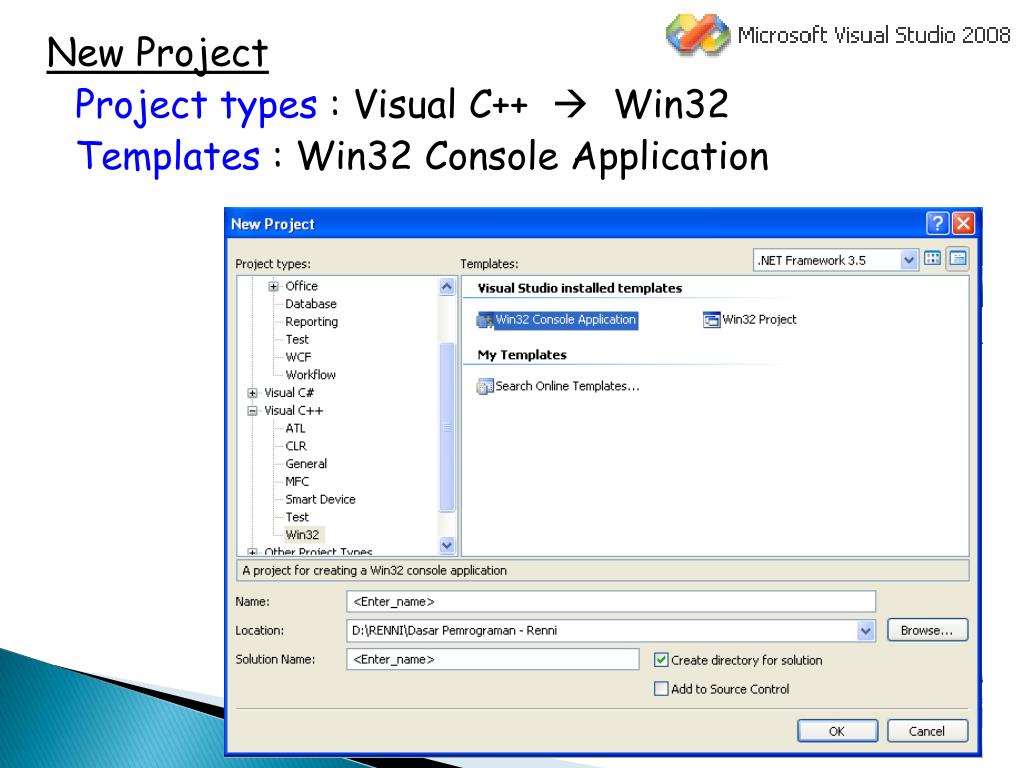
Task: Close the New Project dialog
Action: (963, 223)
